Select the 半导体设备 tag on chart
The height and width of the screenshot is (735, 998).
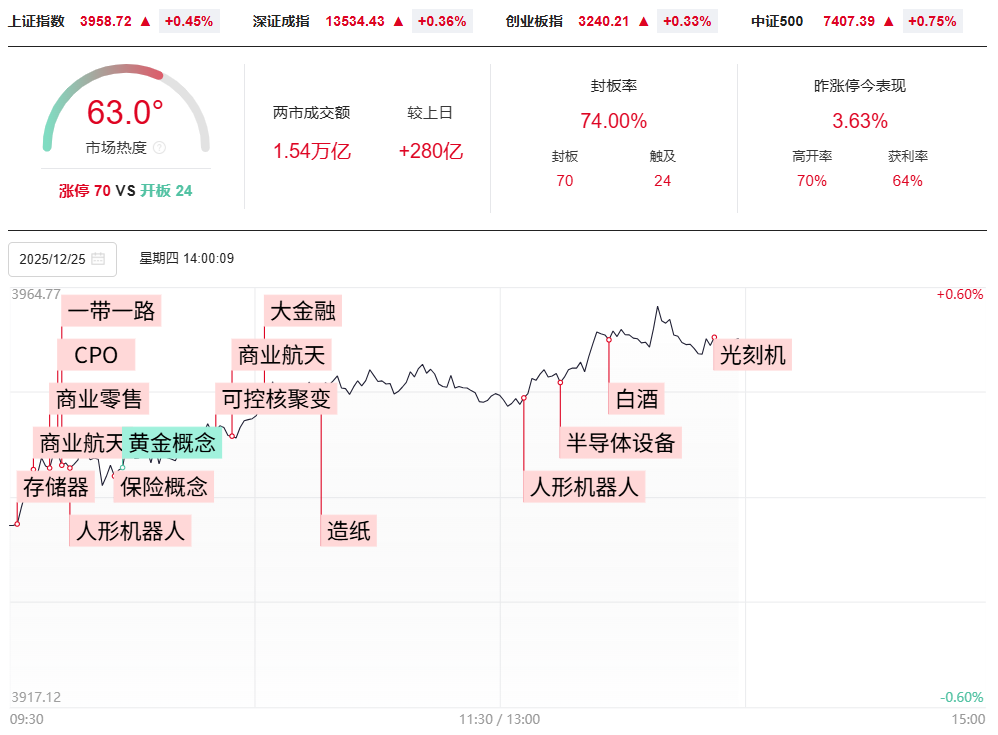(621, 442)
